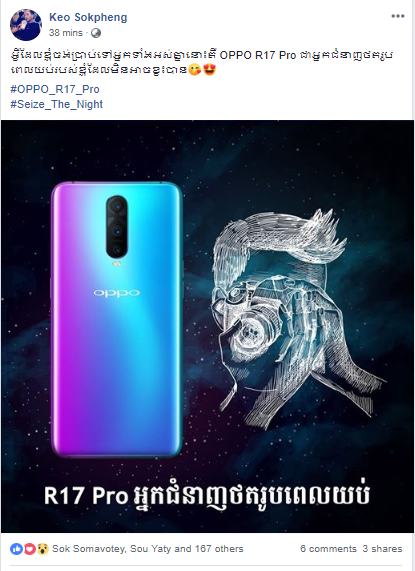This screenshot has height=571, width=415.
Task: Show the 167 others who reacted
Action: 219,549
